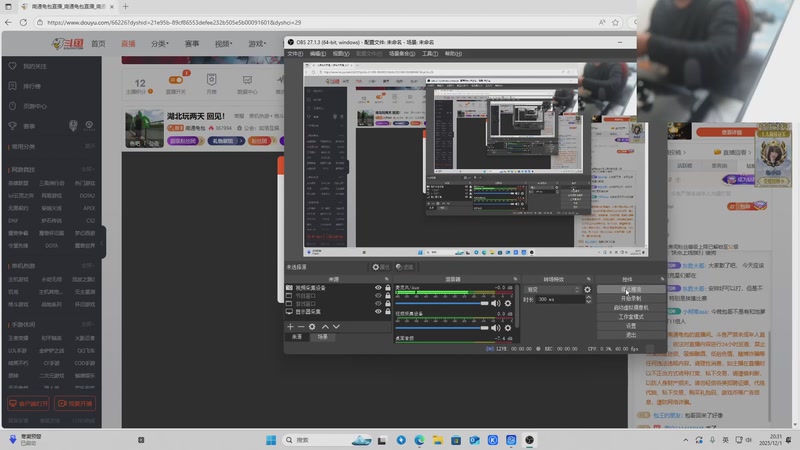Toggle eye icon of second source row
Image resolution: width=800 pixels, height=450 pixels.
pyautogui.click(x=378, y=295)
